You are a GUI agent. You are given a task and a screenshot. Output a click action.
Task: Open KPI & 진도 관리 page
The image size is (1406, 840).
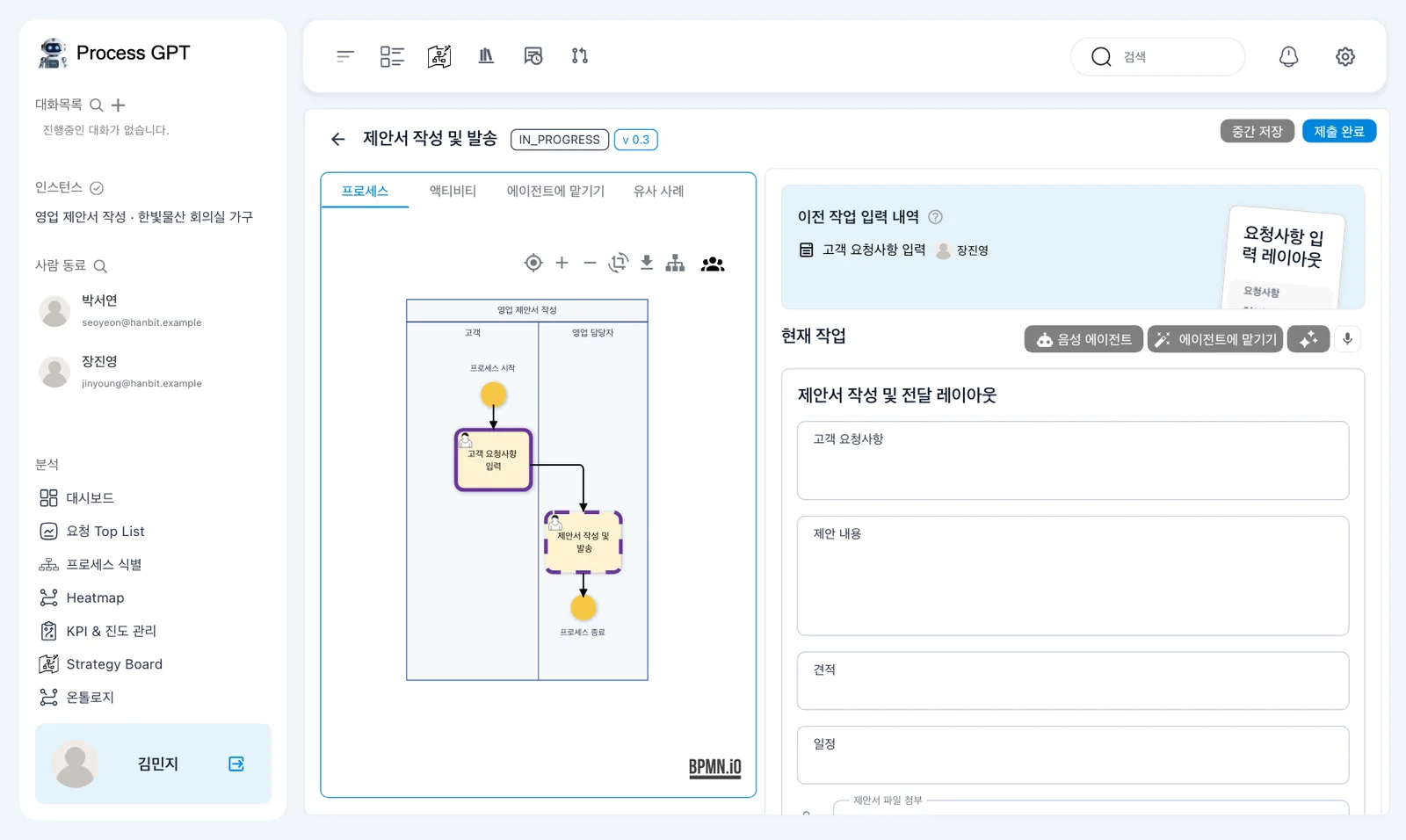[98, 632]
